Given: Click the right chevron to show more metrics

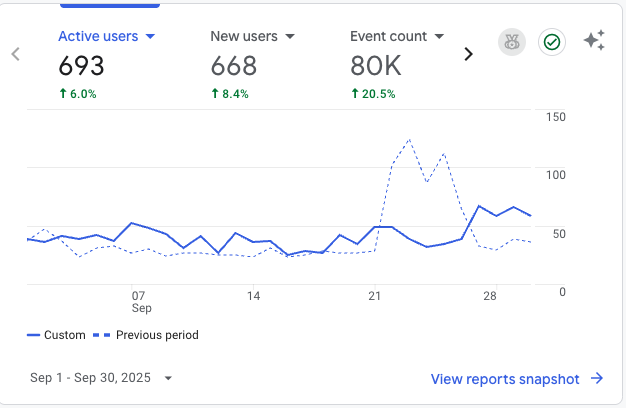Looking at the screenshot, I should point(468,54).
